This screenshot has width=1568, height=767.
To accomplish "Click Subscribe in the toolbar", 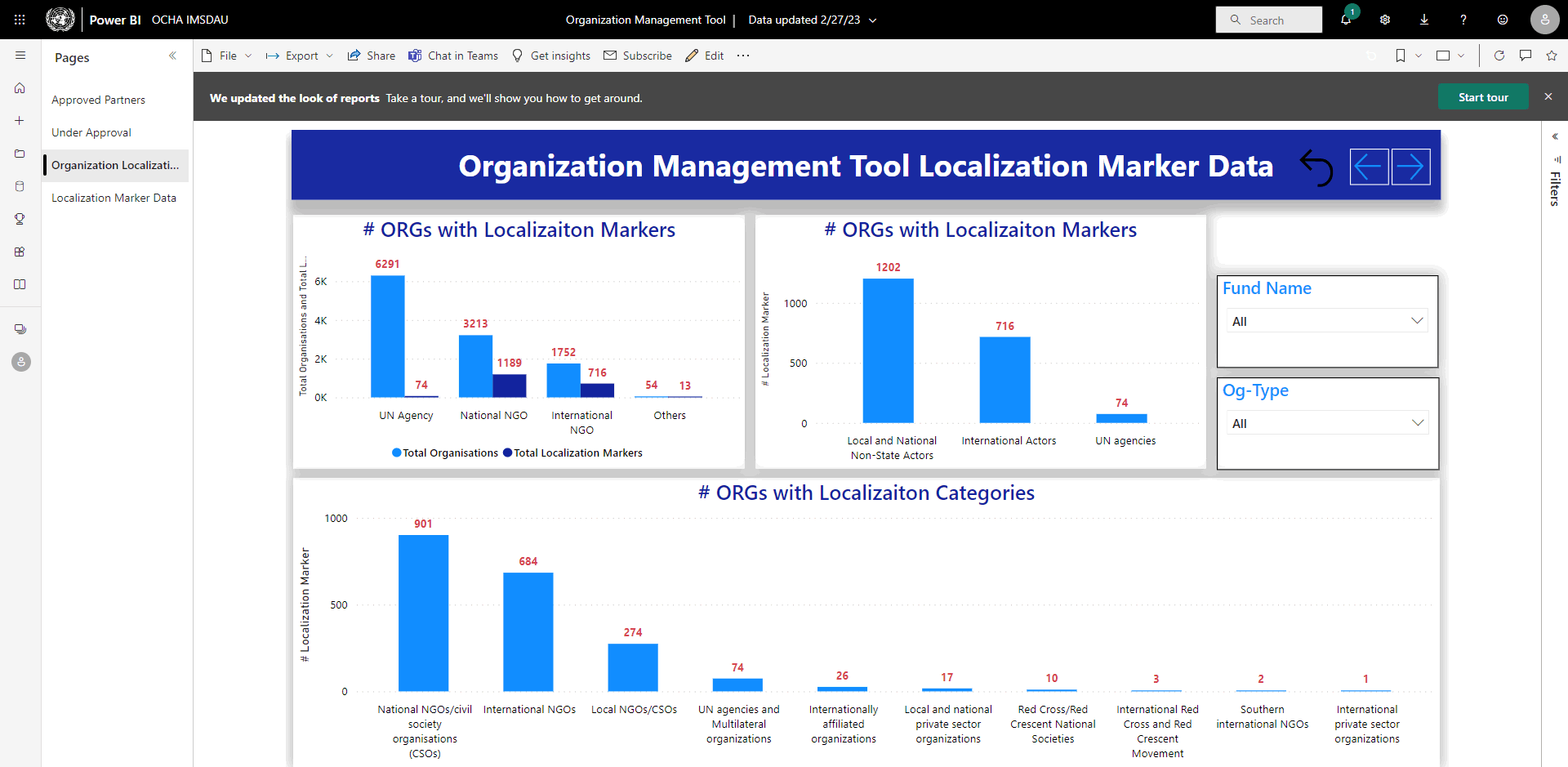I will click(x=638, y=56).
